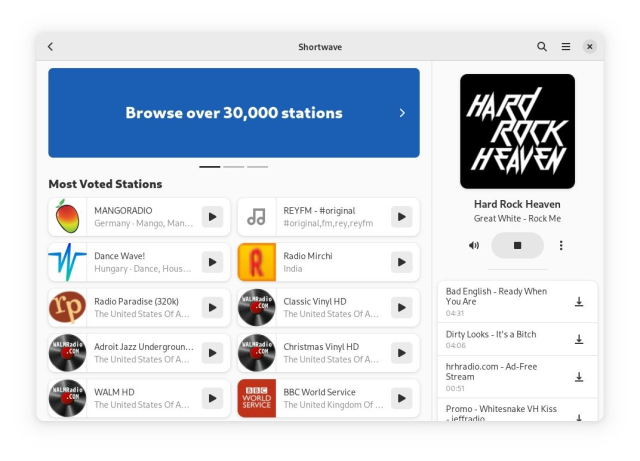Select Dirty Looks - It's a Bitch title
The height and width of the screenshot is (461, 640).
pyautogui.click(x=491, y=334)
